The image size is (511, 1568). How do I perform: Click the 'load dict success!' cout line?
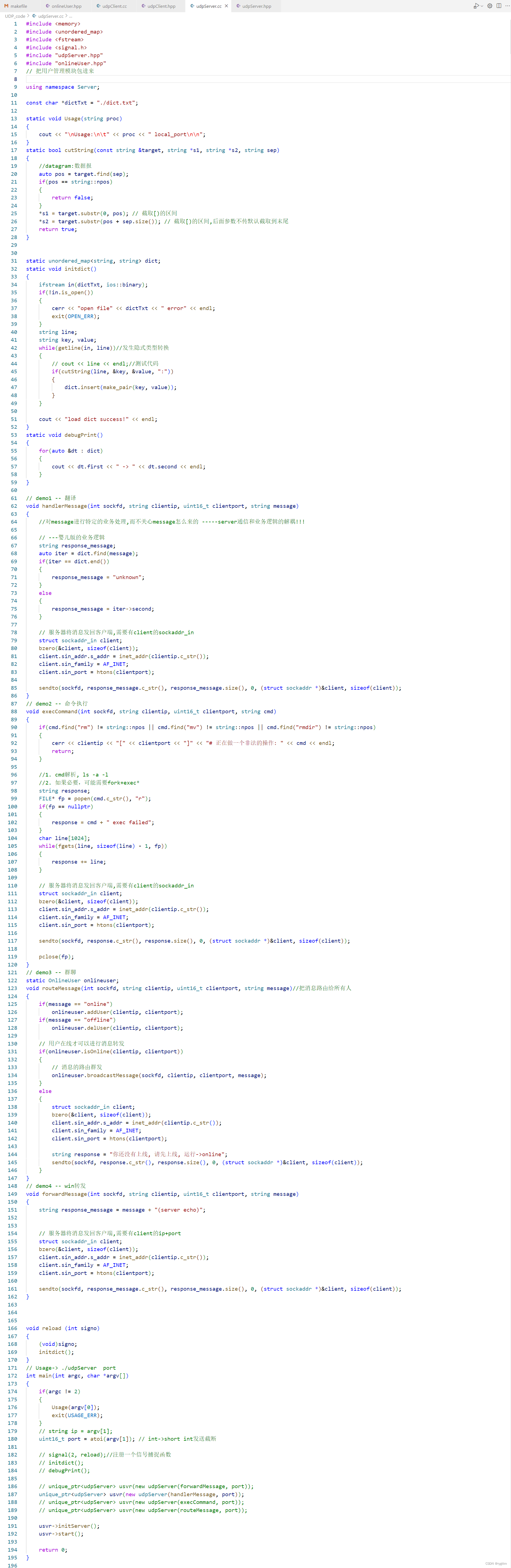98,419
